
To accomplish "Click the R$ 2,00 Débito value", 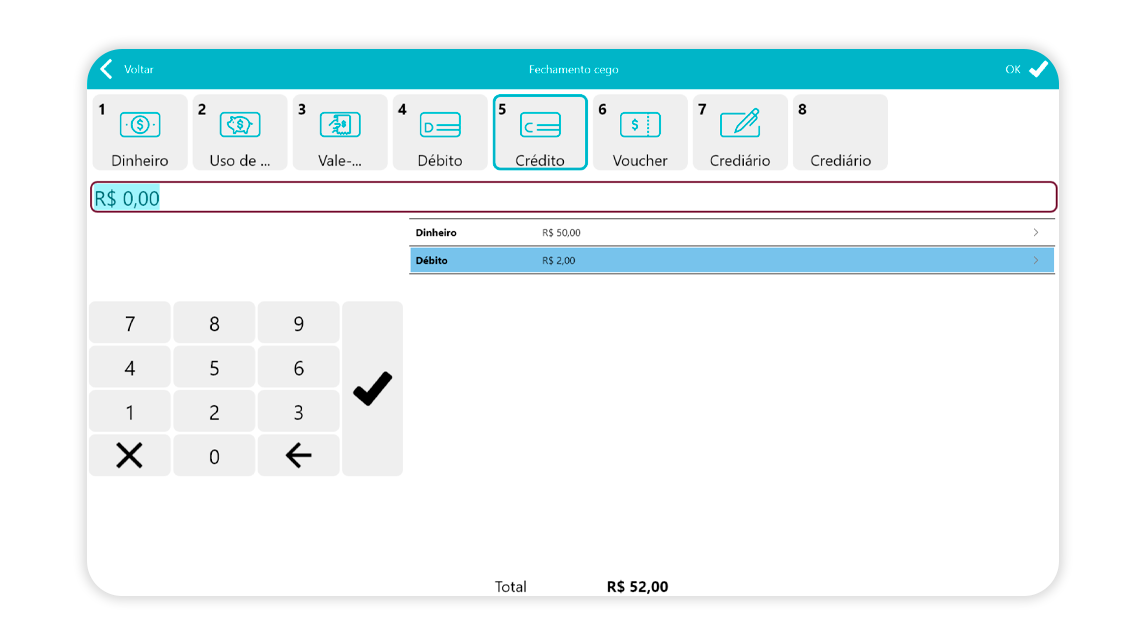I will point(558,260).
